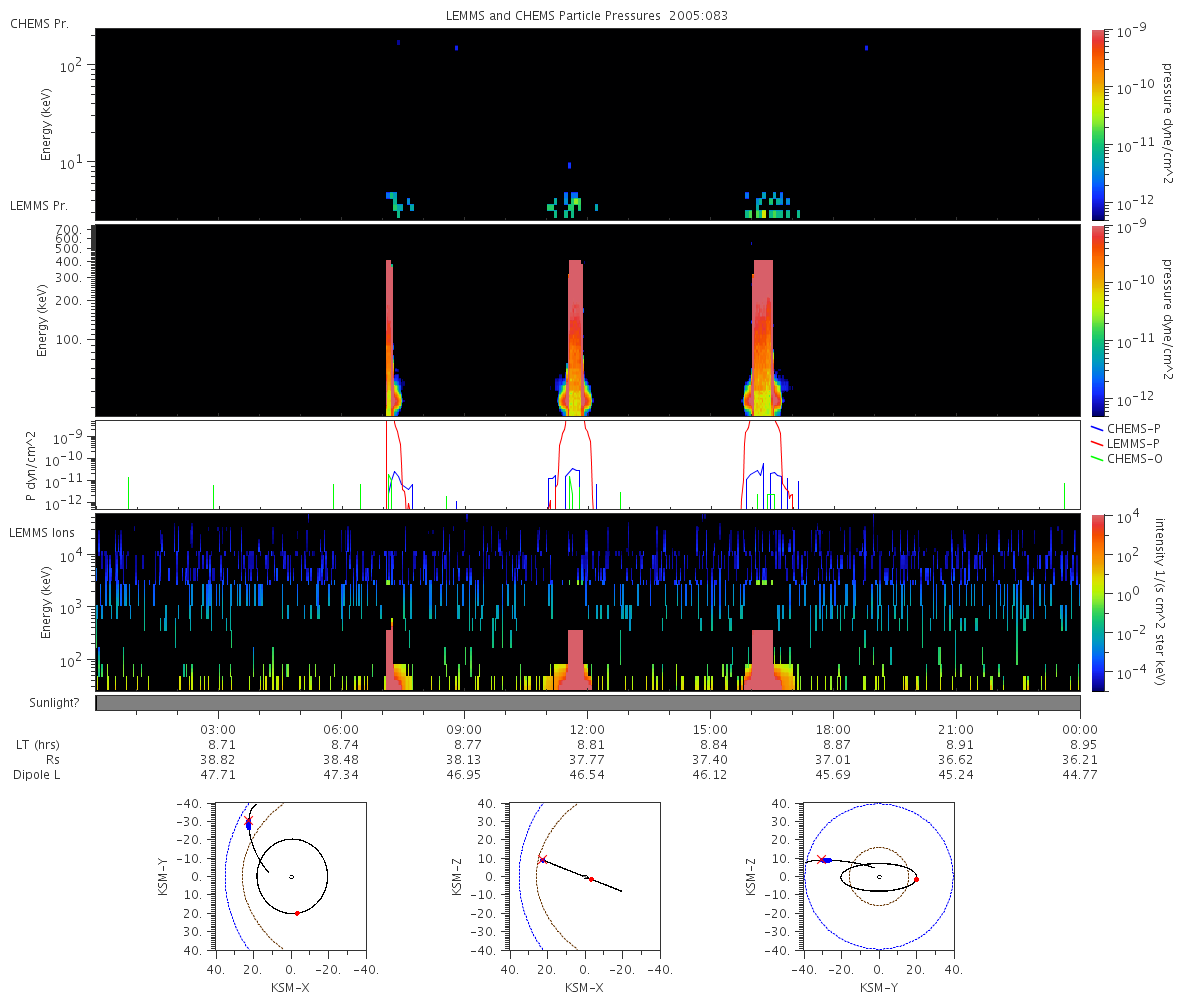Click the CHEMS Pr. panel label
Viewport: 1200px width, 1000px height.
point(39,23)
